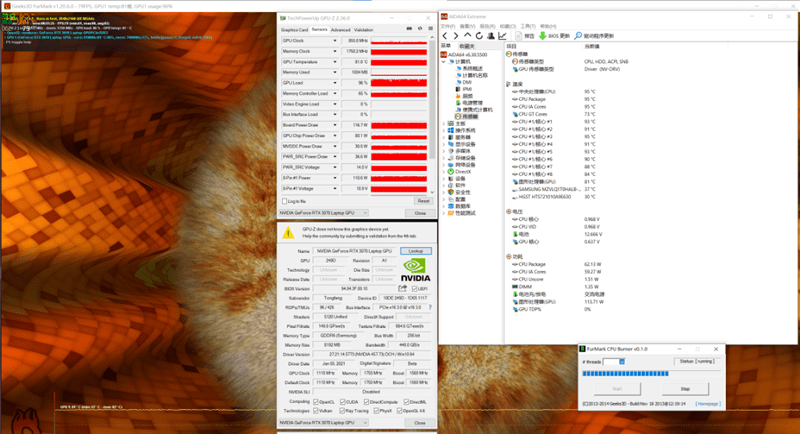Toggle the PhysX checkbox
The height and width of the screenshot is (434, 800).
coord(377,411)
